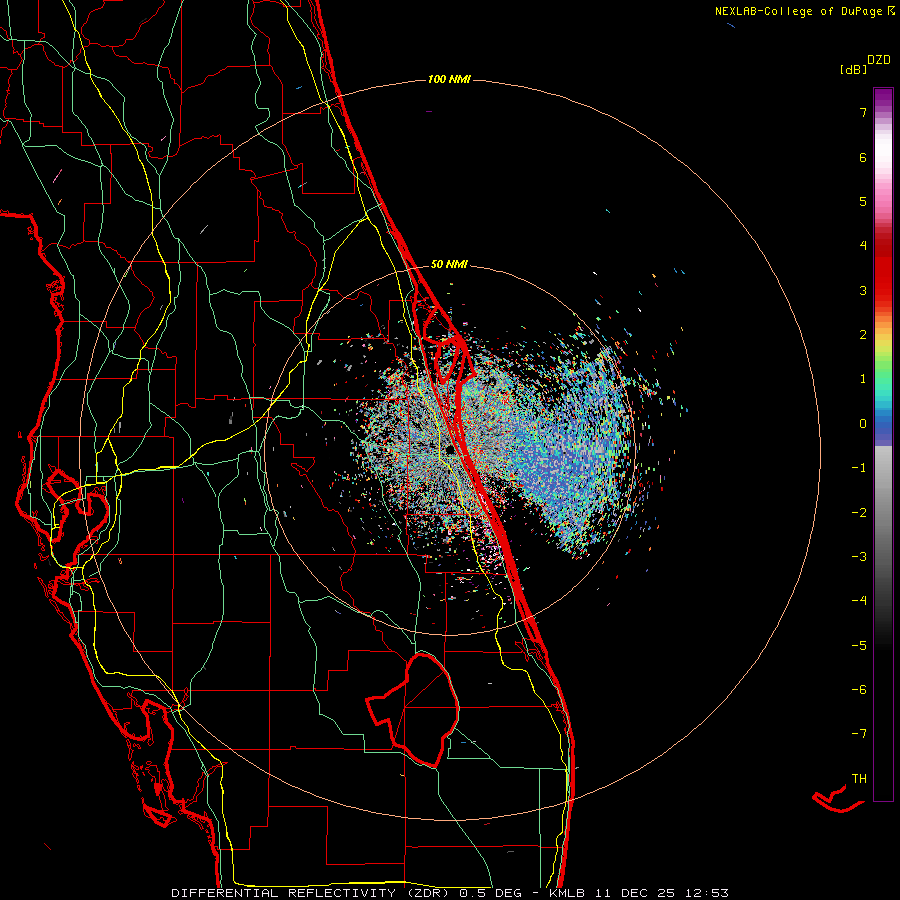Click the 1 dB value on the color scale

coord(863,379)
